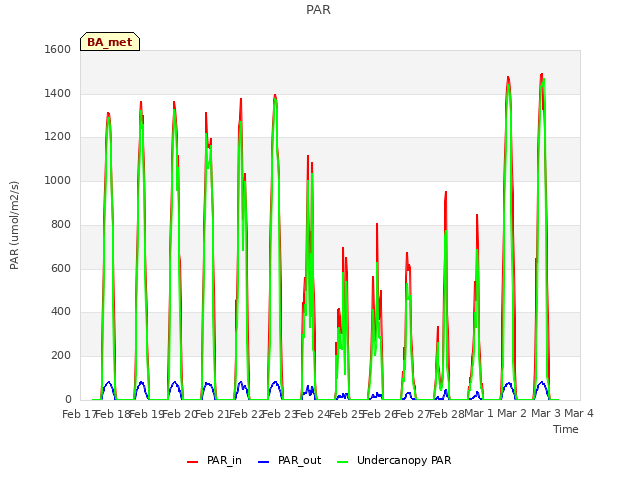Screen dimensions: 640x480
Task: Click the BA_met label tag
Action: tap(110, 42)
